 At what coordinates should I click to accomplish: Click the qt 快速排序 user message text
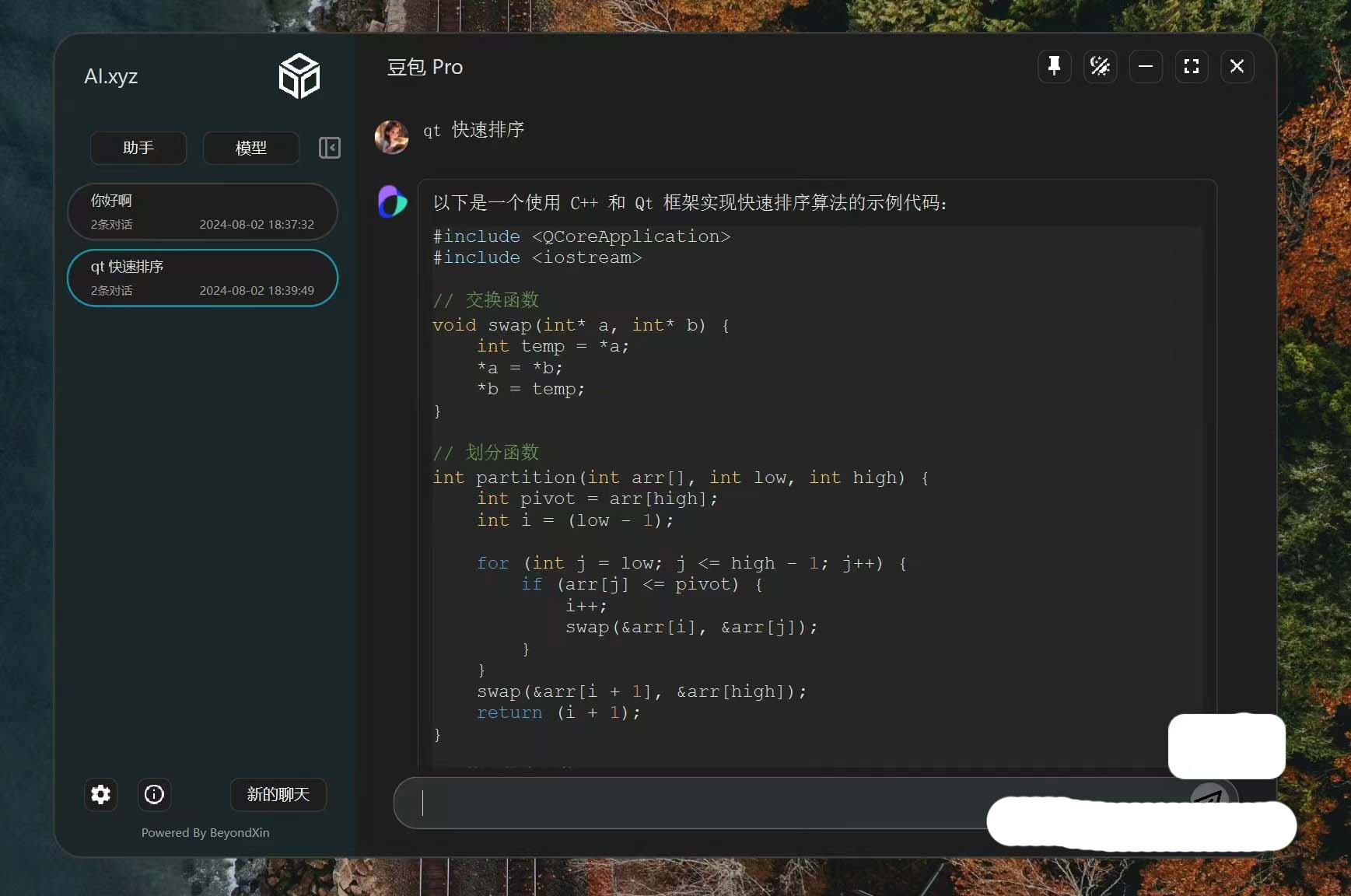coord(473,130)
